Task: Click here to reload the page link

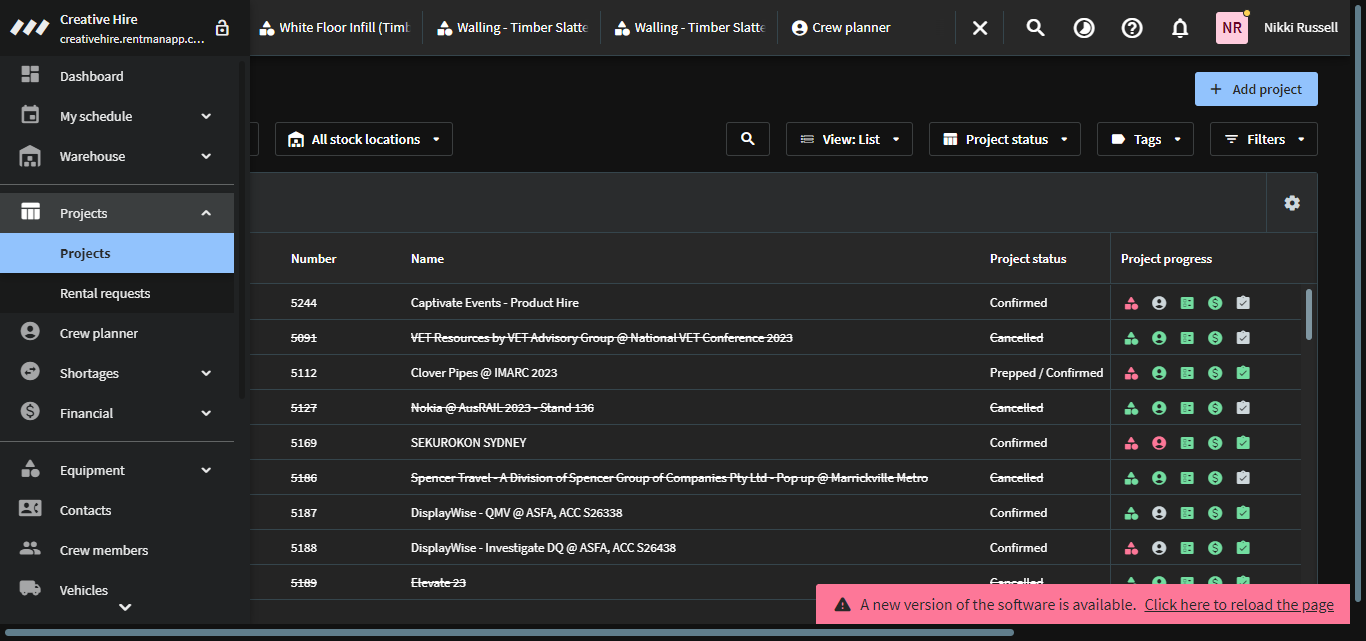Action: click(x=1239, y=604)
